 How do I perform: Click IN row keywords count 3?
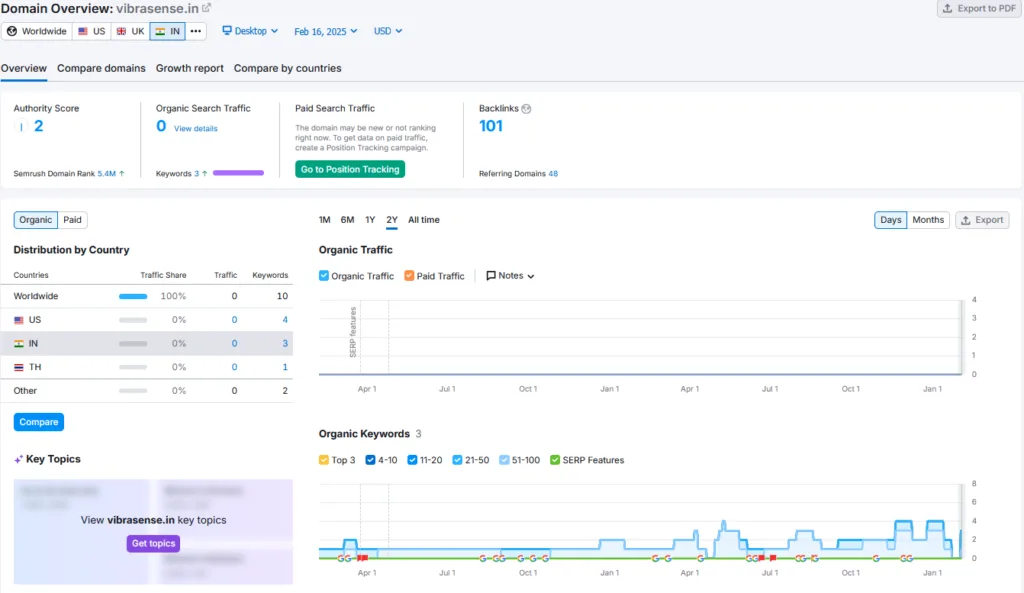[x=285, y=344]
